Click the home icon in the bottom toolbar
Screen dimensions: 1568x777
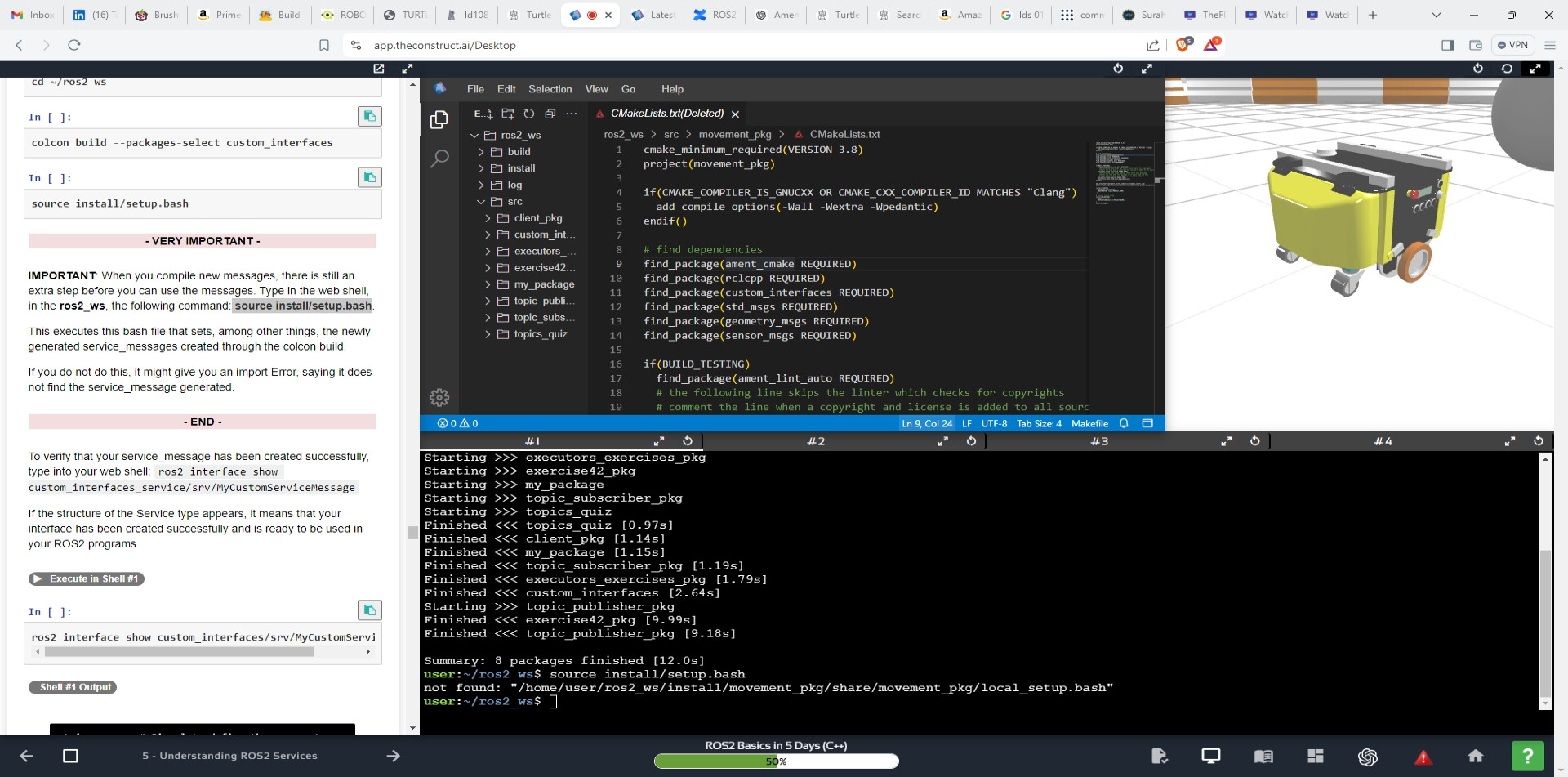(x=1475, y=757)
